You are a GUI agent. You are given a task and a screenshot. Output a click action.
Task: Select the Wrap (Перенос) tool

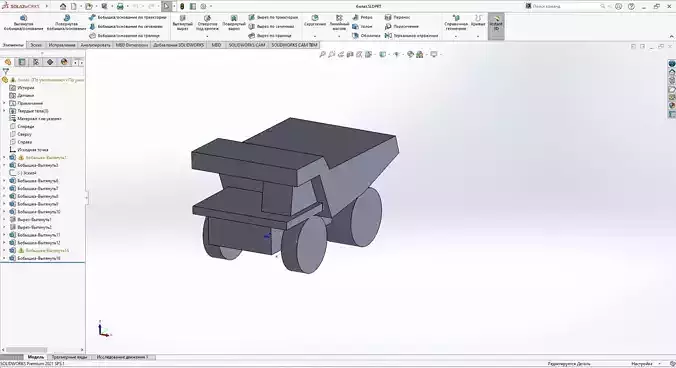[397, 17]
